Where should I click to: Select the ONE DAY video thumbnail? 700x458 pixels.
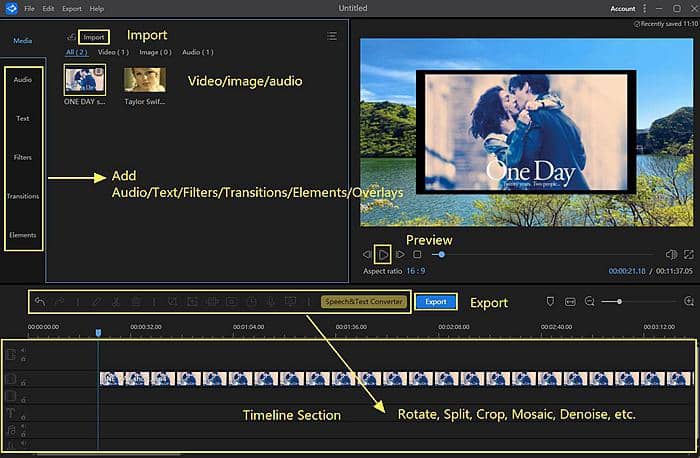click(x=85, y=79)
